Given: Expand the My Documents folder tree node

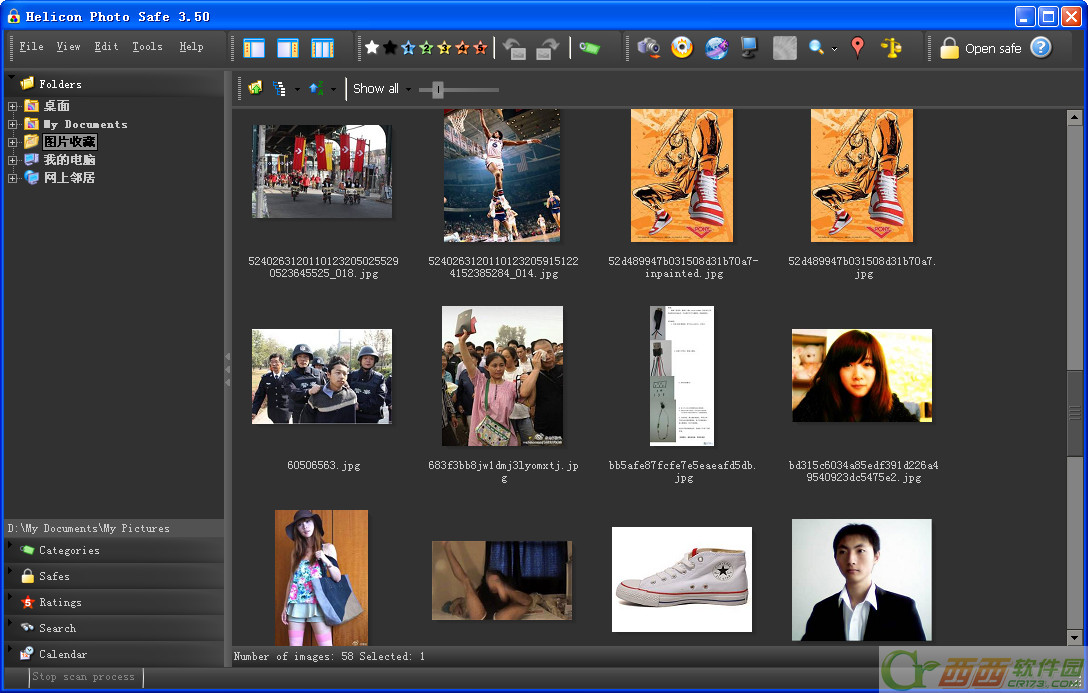Looking at the screenshot, I should (x=12, y=124).
